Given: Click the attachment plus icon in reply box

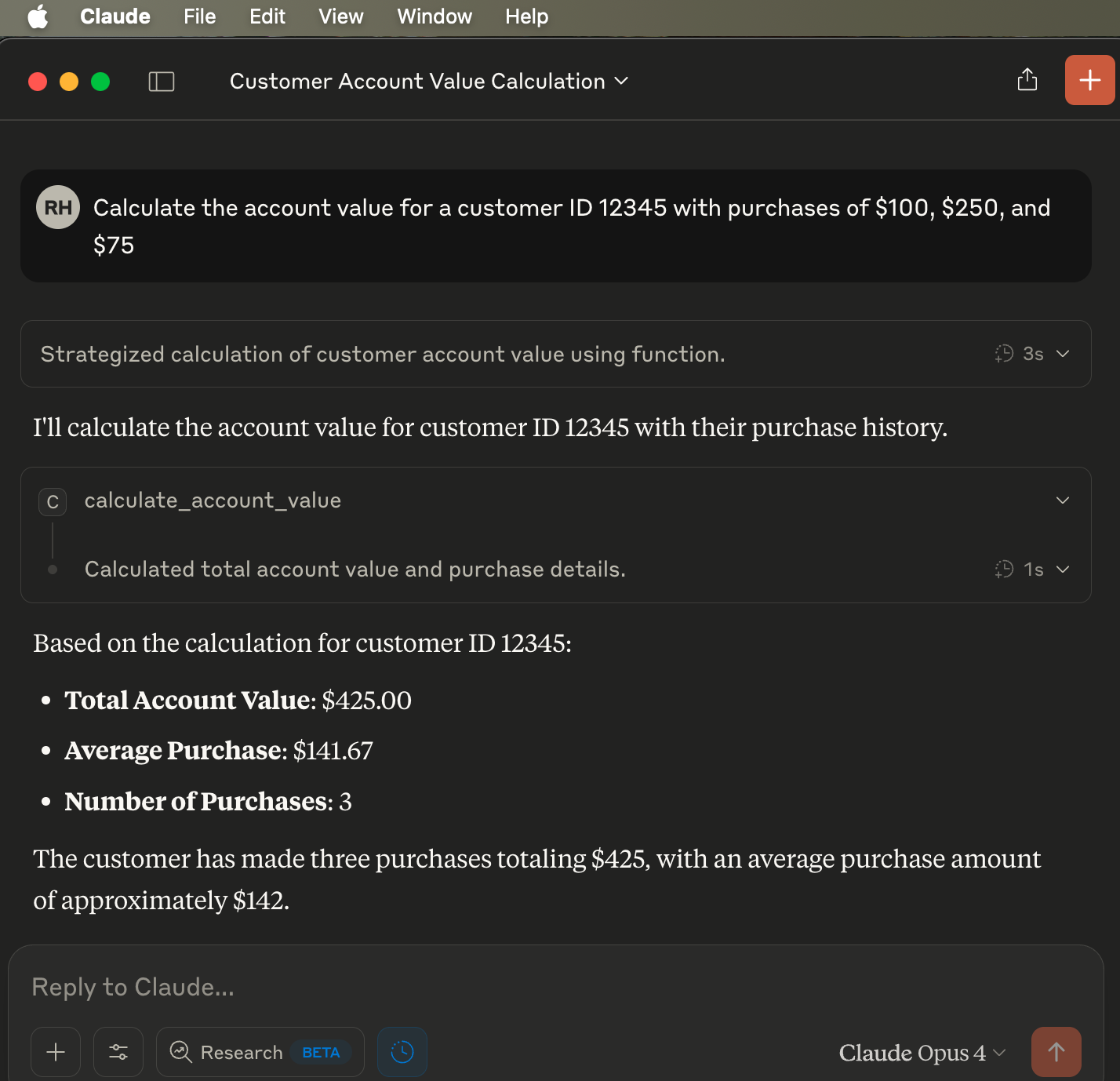Looking at the screenshot, I should pyautogui.click(x=56, y=1052).
